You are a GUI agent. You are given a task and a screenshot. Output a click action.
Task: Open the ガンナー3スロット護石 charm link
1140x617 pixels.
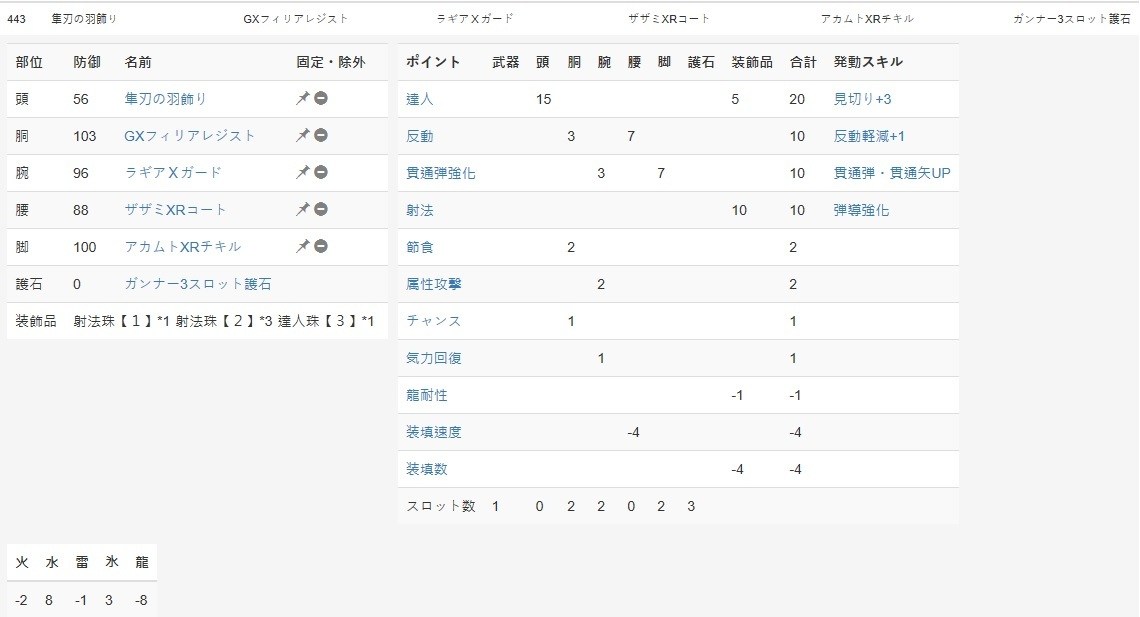[x=198, y=284]
